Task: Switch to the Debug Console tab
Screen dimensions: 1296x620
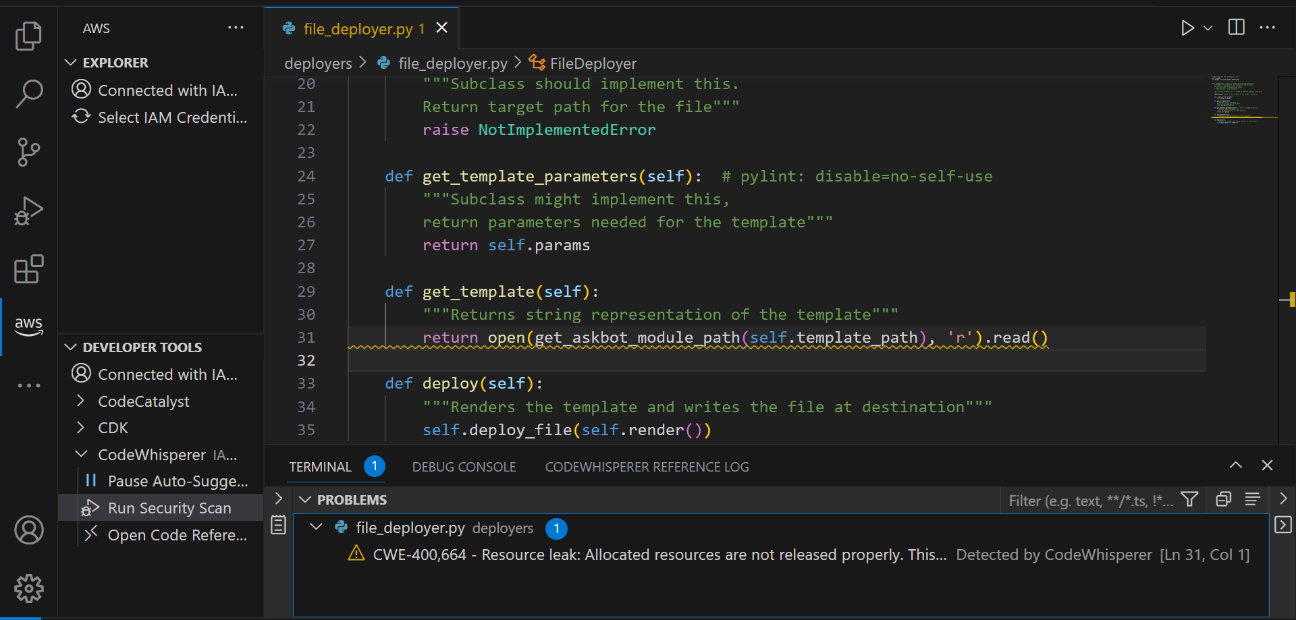Action: [464, 467]
